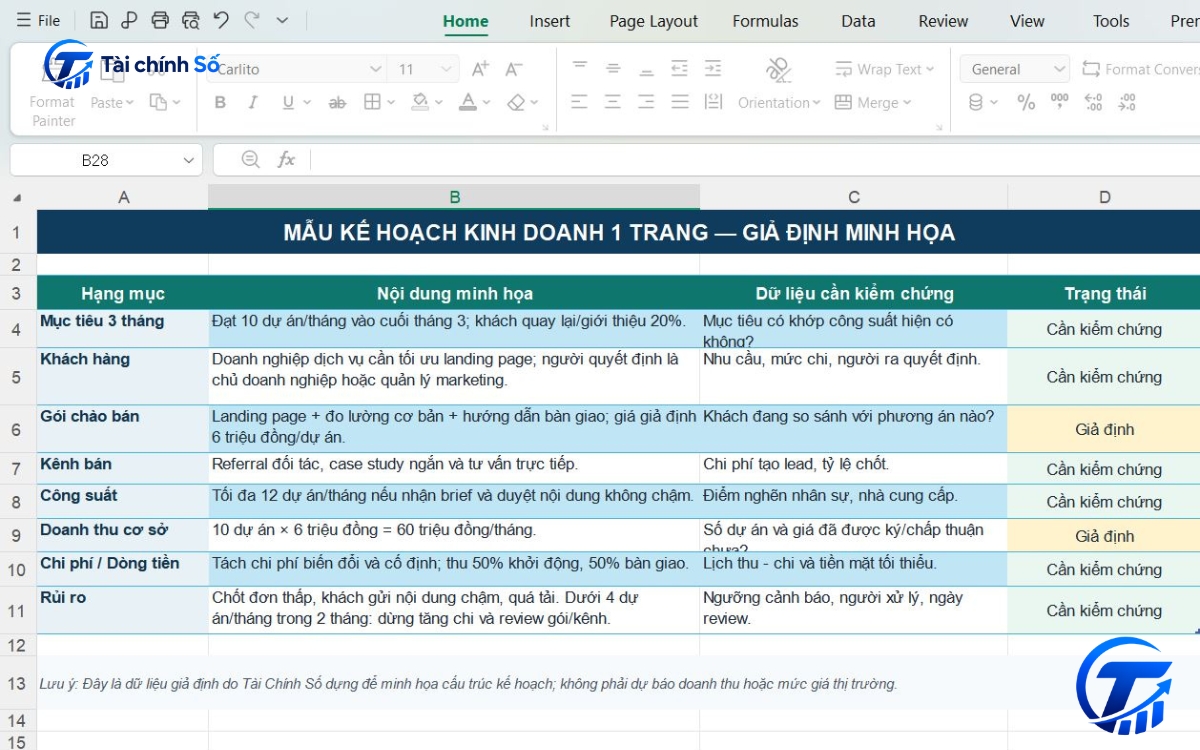Click the Borders icon
The image size is (1200, 750).
click(x=372, y=102)
